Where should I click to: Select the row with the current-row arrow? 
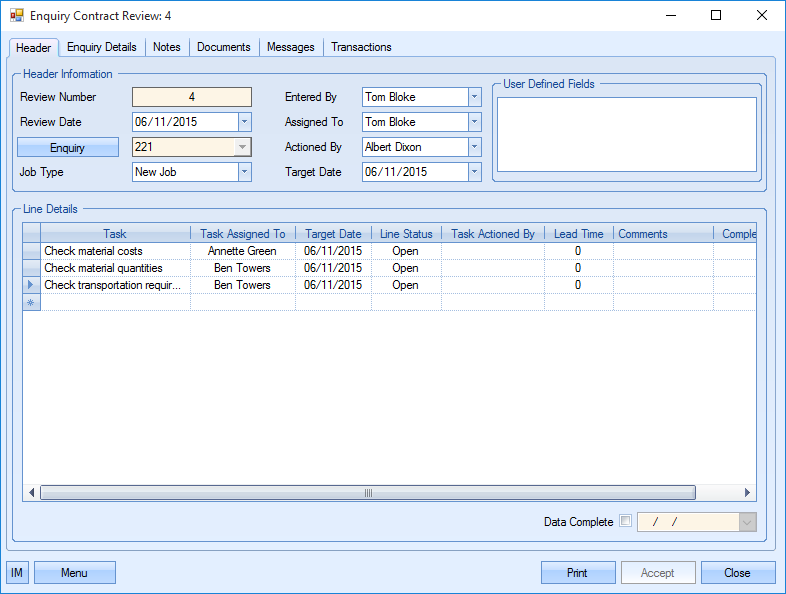point(31,285)
